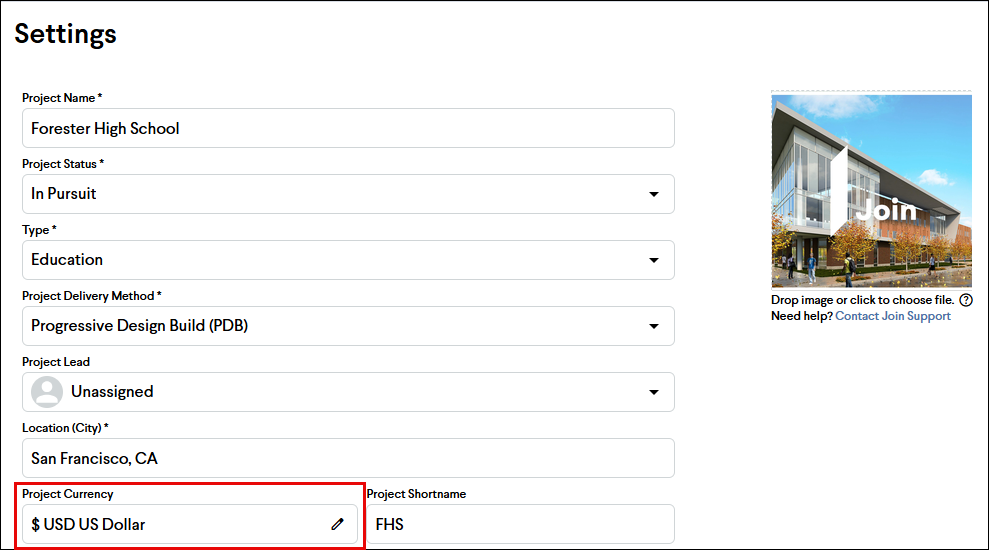Screen dimensions: 989x550
Task: Click the Unassigned user avatar icon
Action: point(47,392)
